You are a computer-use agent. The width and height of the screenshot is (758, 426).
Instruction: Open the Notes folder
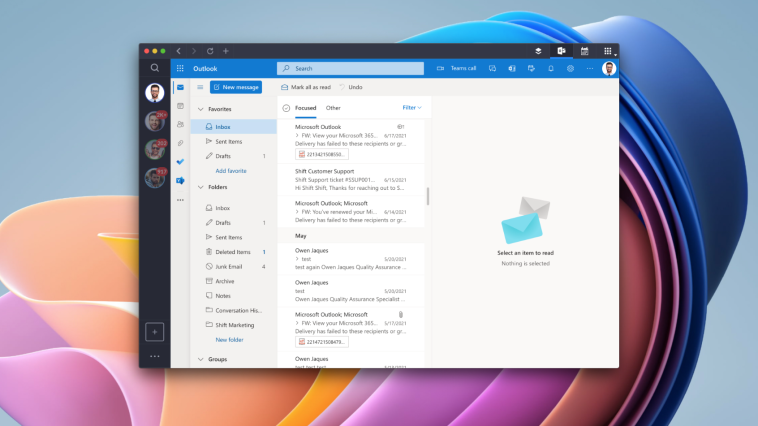click(233, 295)
